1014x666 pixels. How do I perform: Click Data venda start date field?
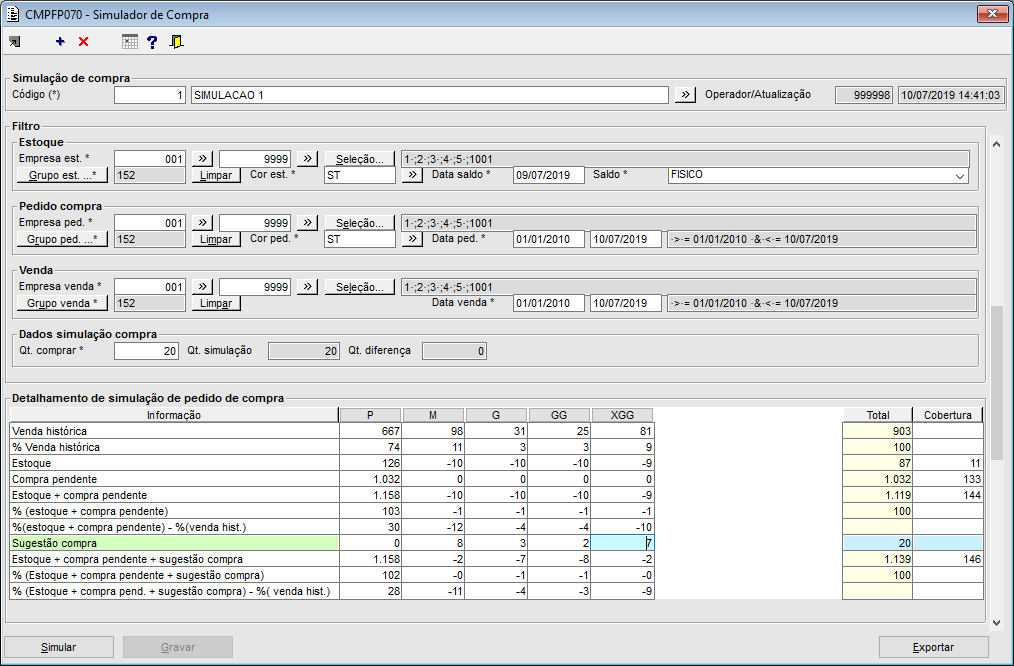click(548, 303)
